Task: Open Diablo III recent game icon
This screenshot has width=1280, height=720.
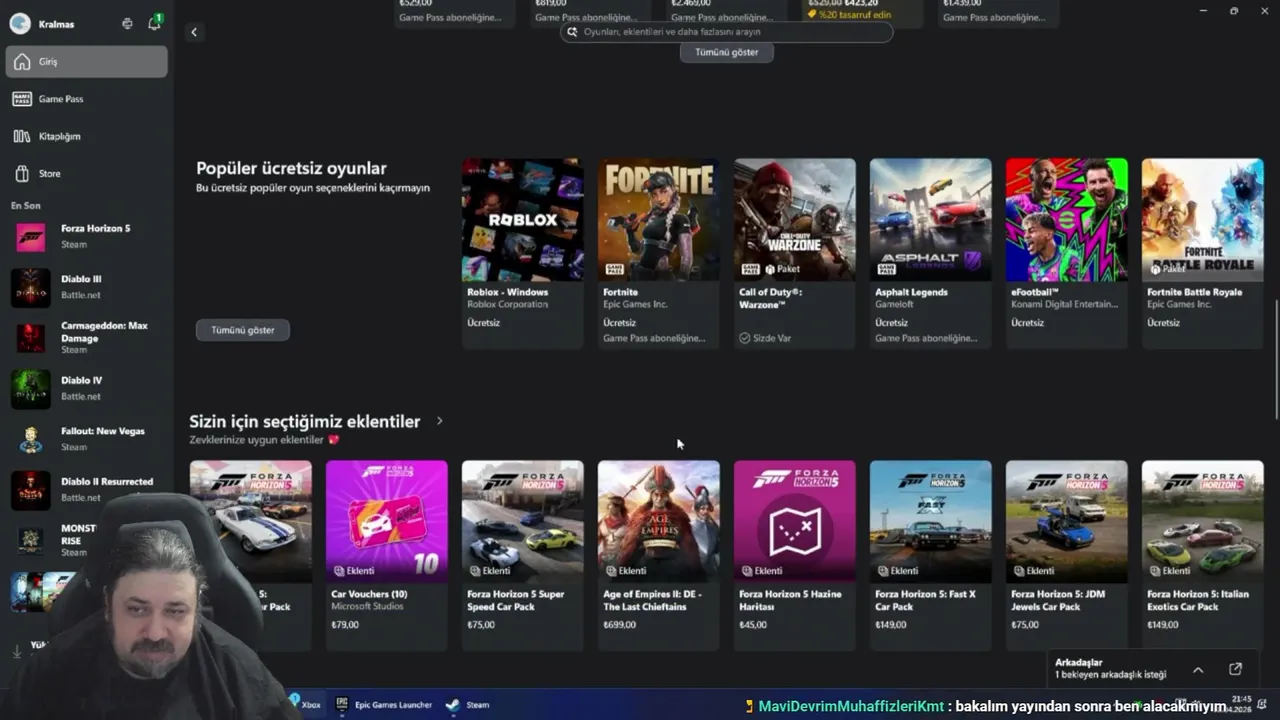Action: (x=30, y=288)
